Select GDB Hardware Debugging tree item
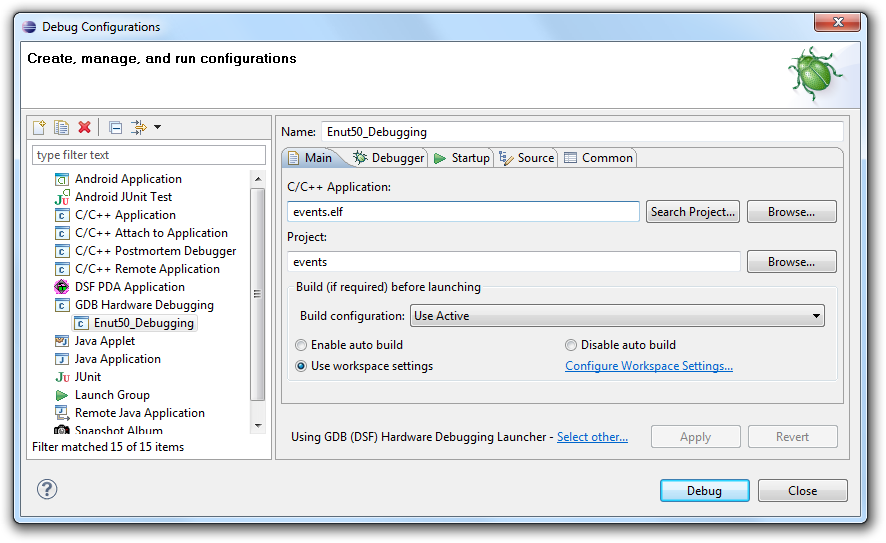This screenshot has height=543, width=886. click(143, 305)
